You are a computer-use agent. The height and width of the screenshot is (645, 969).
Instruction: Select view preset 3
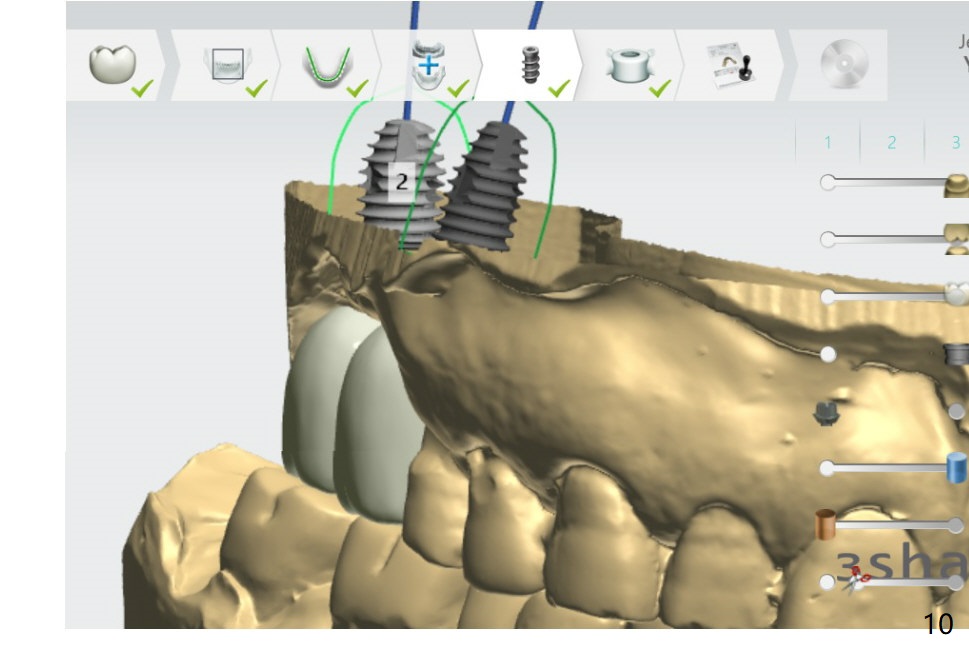click(954, 143)
